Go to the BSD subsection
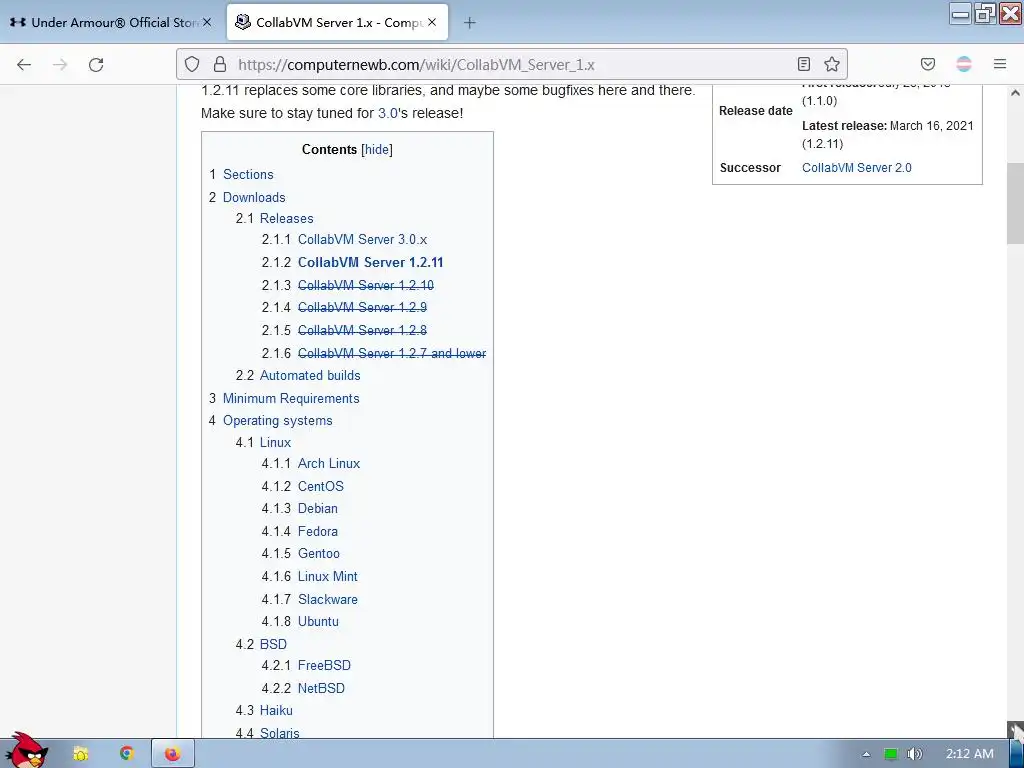1024x768 pixels. click(x=273, y=644)
